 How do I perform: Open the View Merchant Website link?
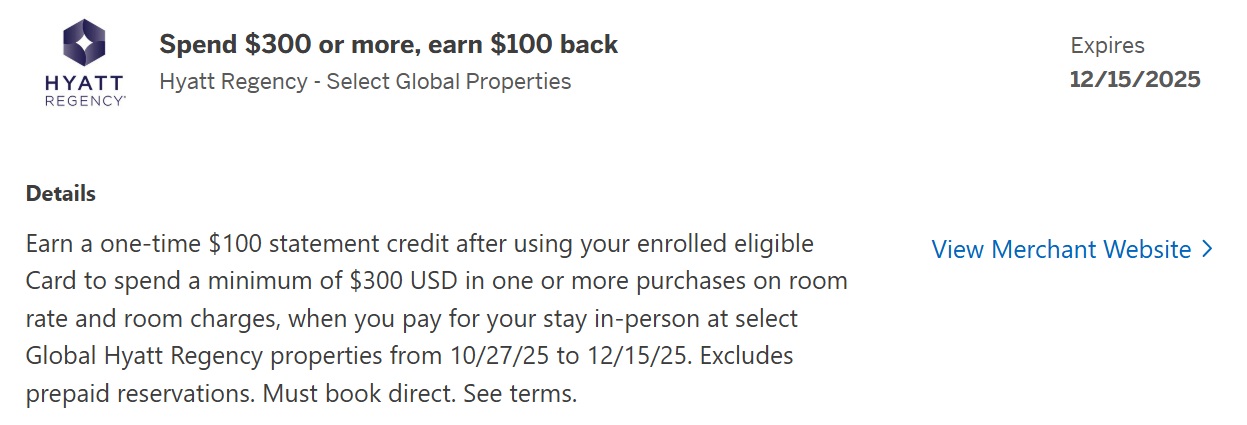pos(1061,249)
